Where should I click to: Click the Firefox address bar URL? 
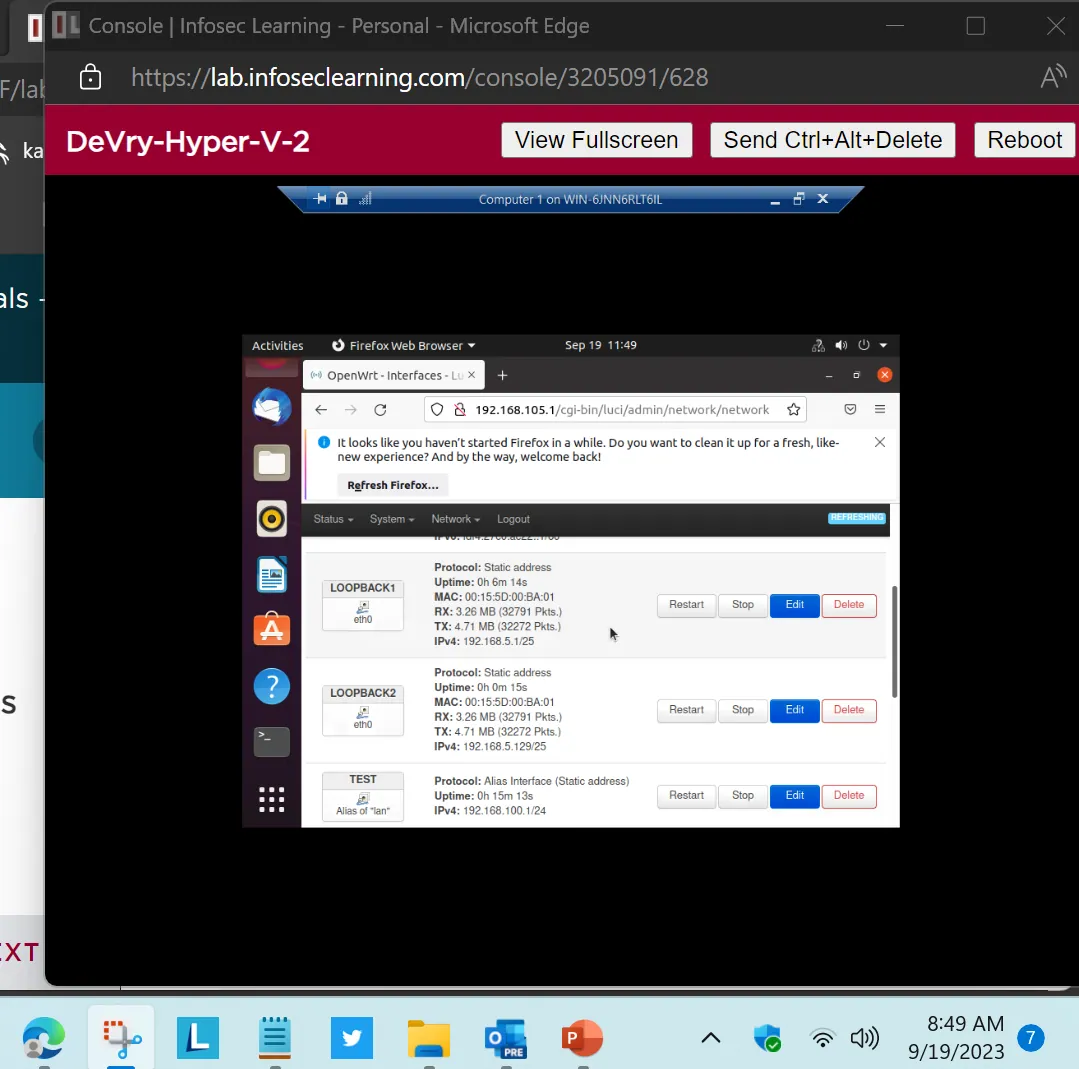[x=621, y=410]
